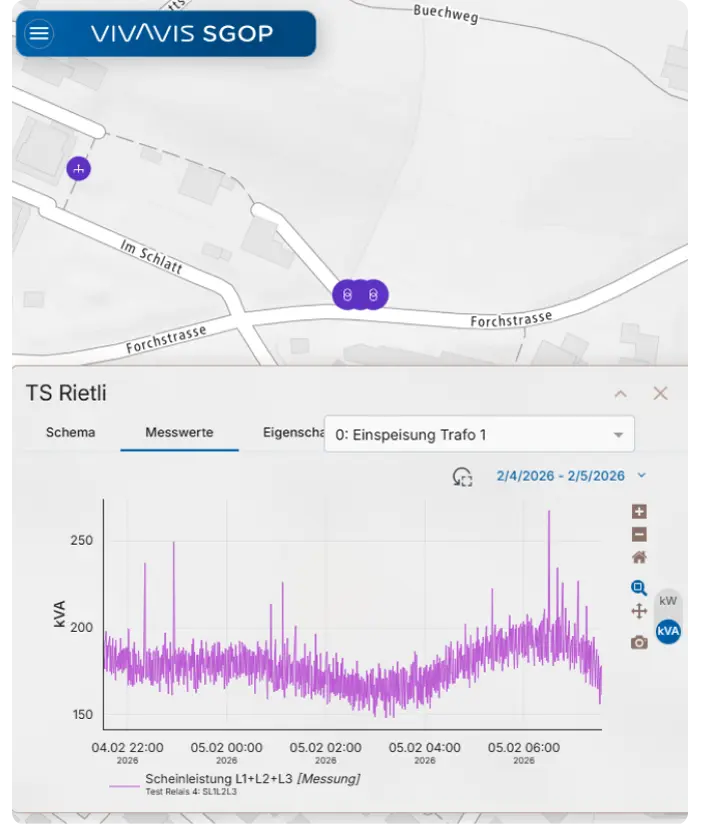Select the left transformer marker on Forchstrasse

347,295
